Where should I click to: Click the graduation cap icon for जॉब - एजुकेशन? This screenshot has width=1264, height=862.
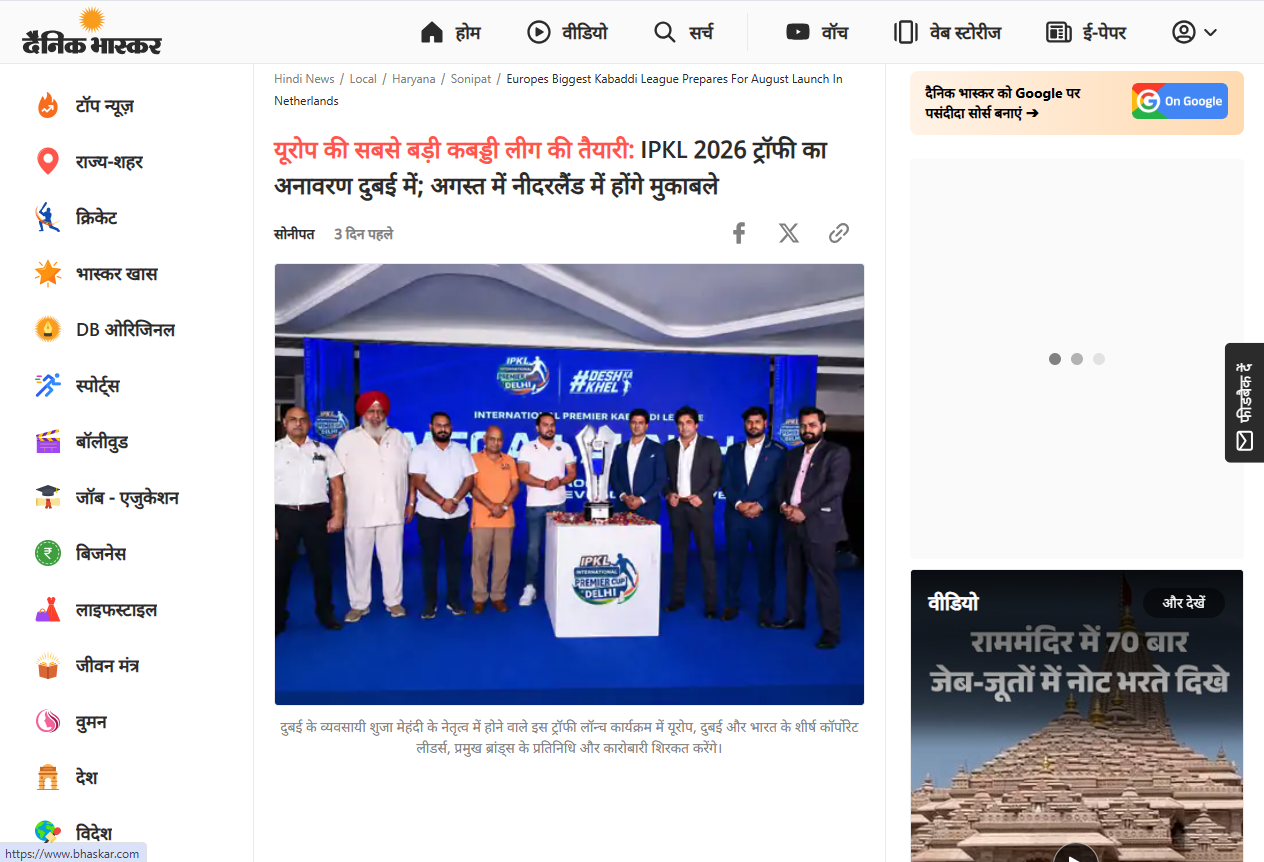[x=48, y=497]
